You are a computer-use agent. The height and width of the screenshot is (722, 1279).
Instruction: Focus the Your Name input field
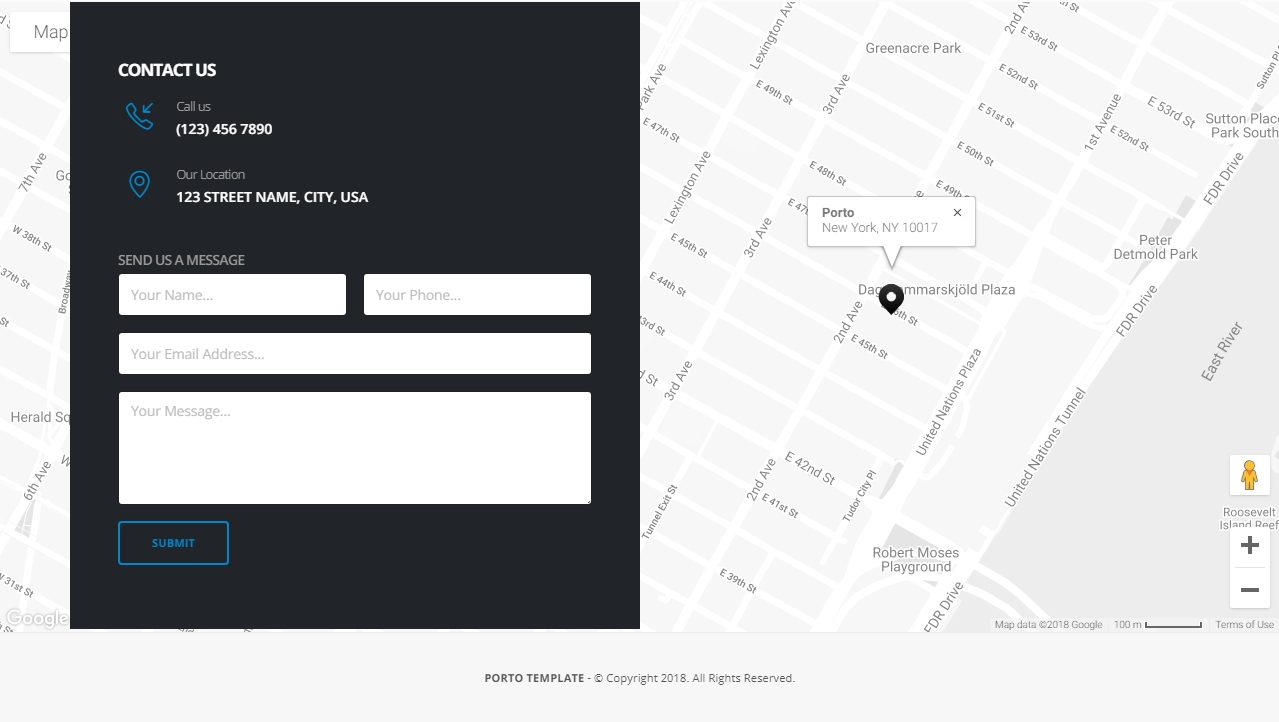(x=232, y=295)
